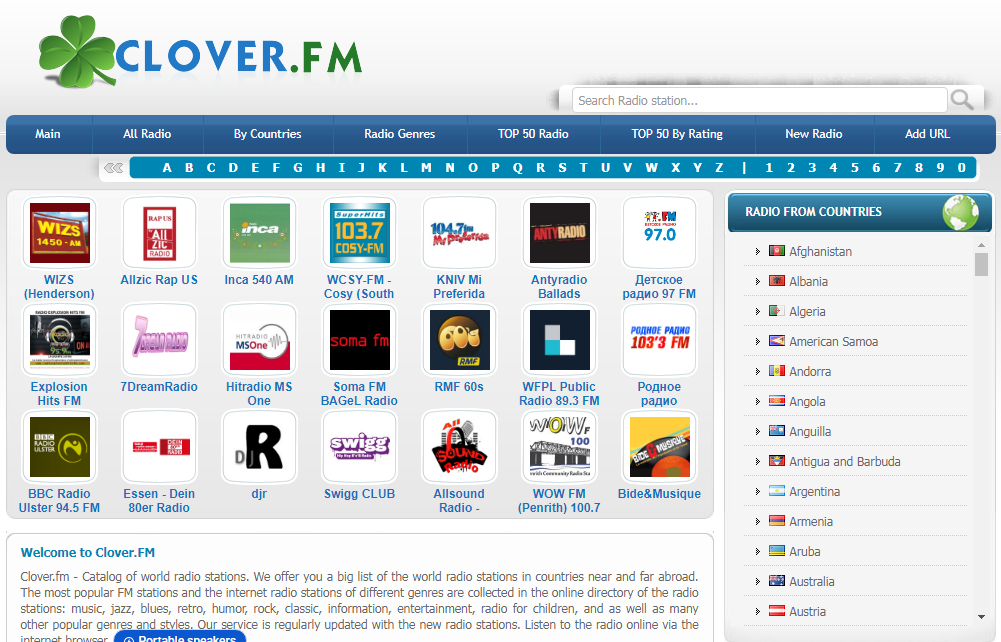Collapse the alphabet bar with the double-arrow

coord(113,167)
